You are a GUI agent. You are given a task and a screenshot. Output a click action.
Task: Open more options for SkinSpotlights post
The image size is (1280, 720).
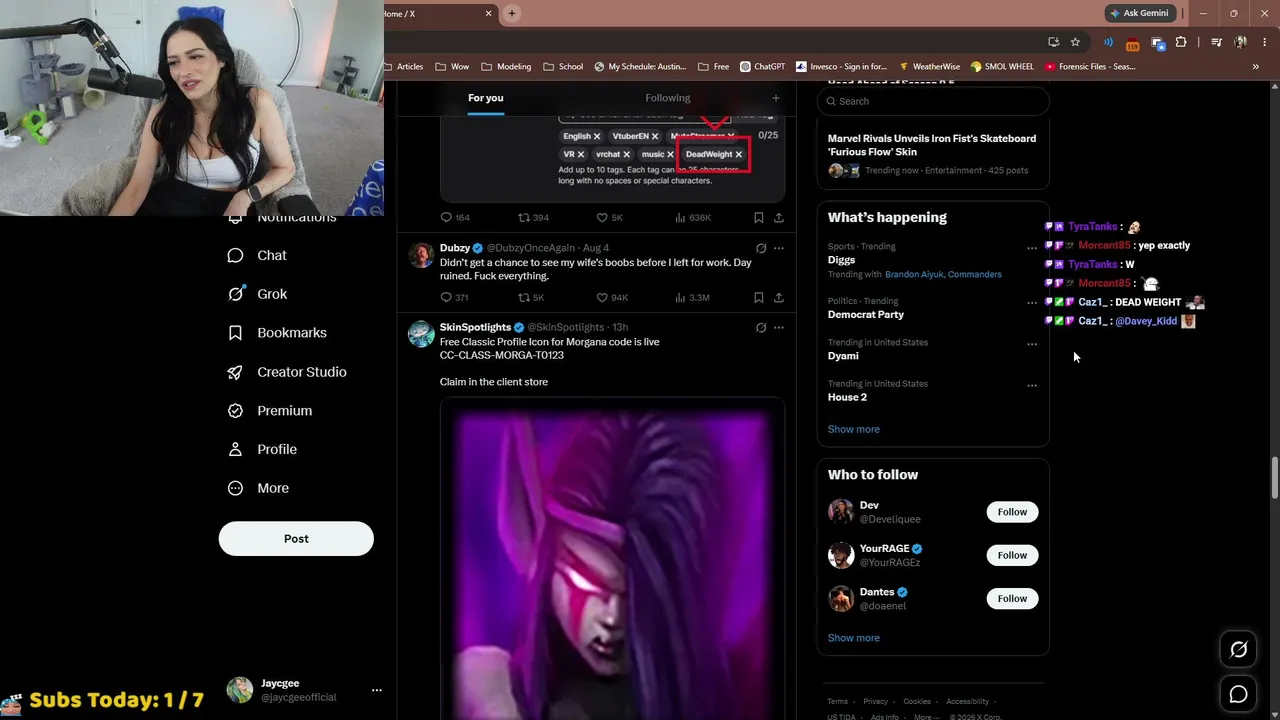[x=779, y=327]
